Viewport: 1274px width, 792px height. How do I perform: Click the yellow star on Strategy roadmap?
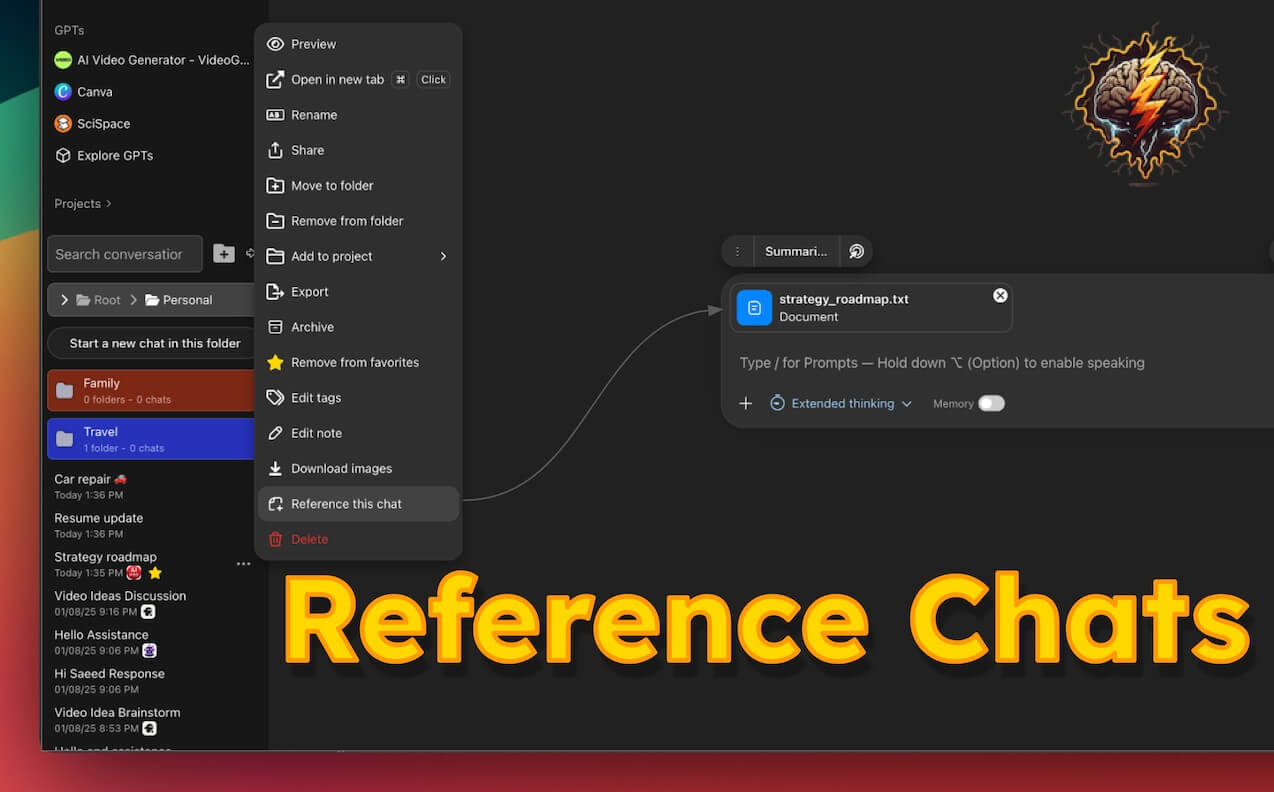pyautogui.click(x=155, y=573)
